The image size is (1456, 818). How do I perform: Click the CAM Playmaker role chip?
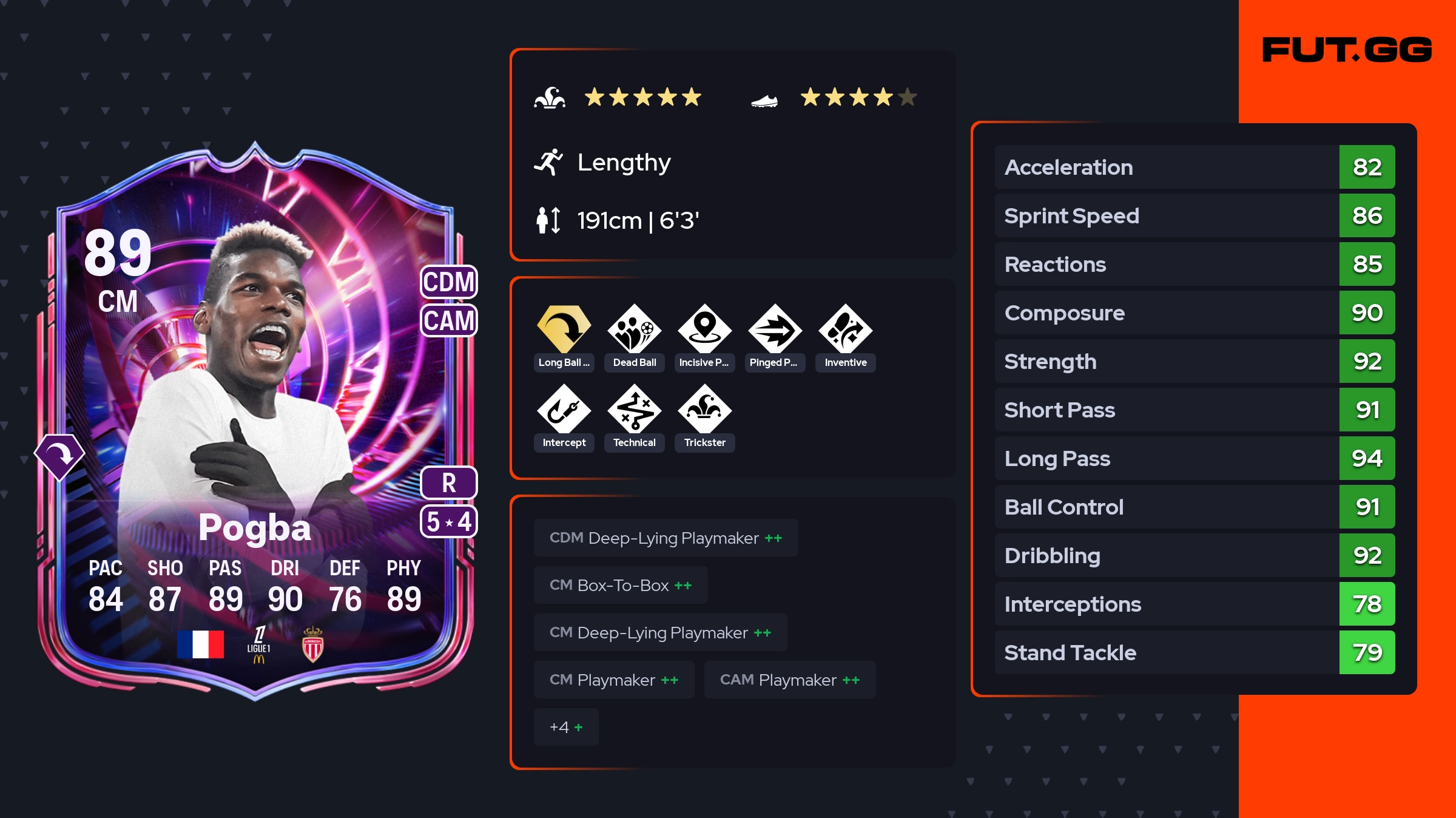790,680
